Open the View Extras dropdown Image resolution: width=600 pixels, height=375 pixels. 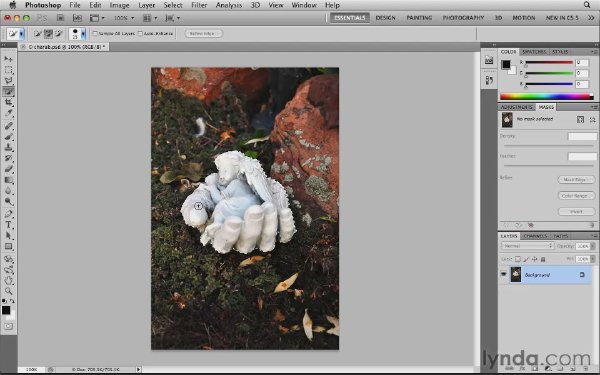(97, 18)
